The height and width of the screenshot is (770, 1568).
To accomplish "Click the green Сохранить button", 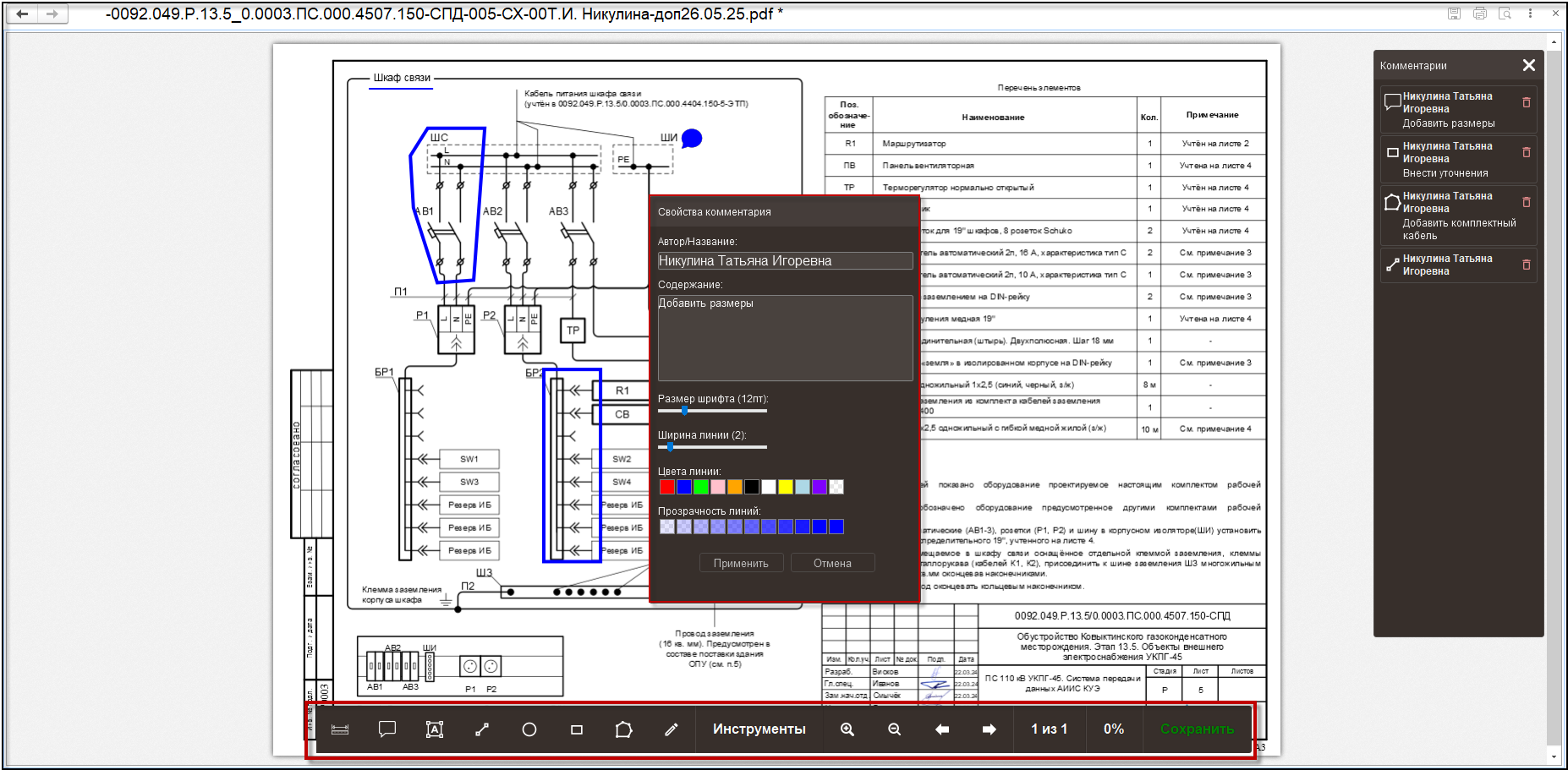I will [1197, 729].
